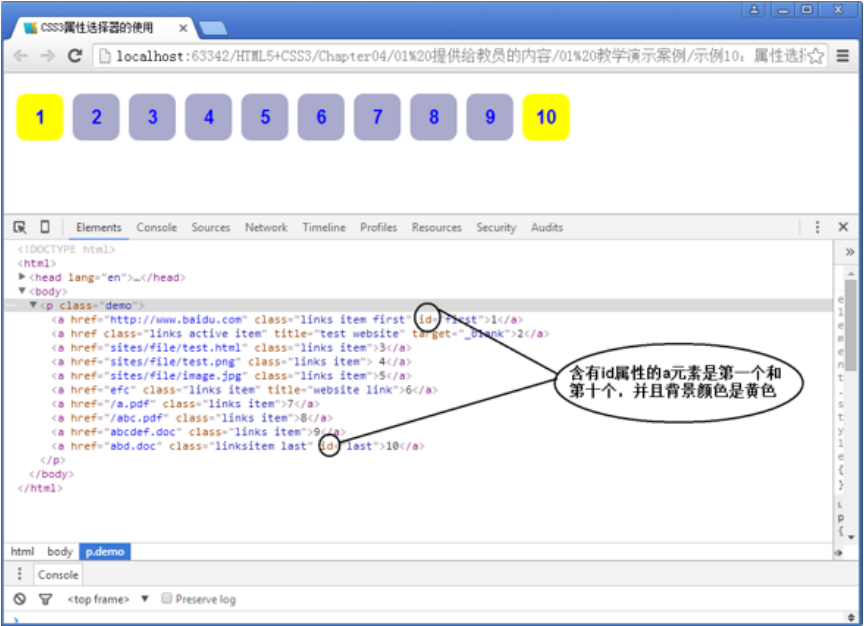Click the localhost address bar

460,56
